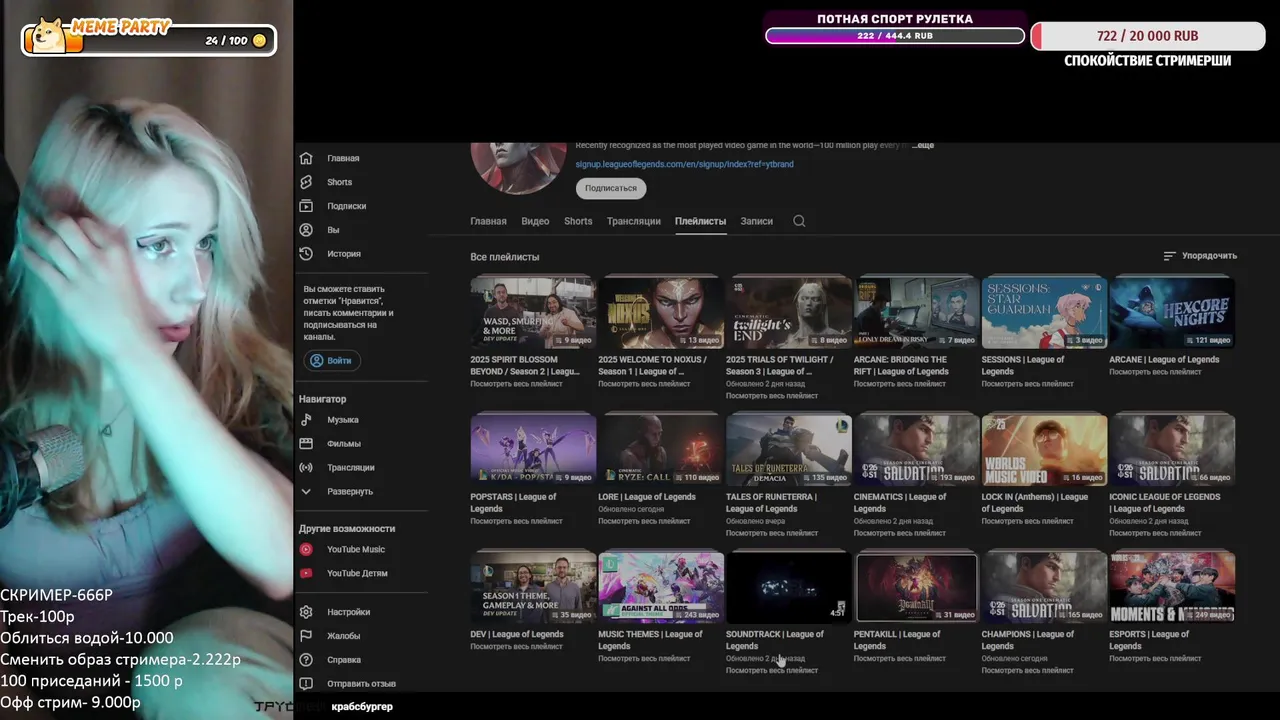The height and width of the screenshot is (720, 1280).
Task: Open the DEV Season 1 Theme thumbnail
Action: tap(533, 587)
